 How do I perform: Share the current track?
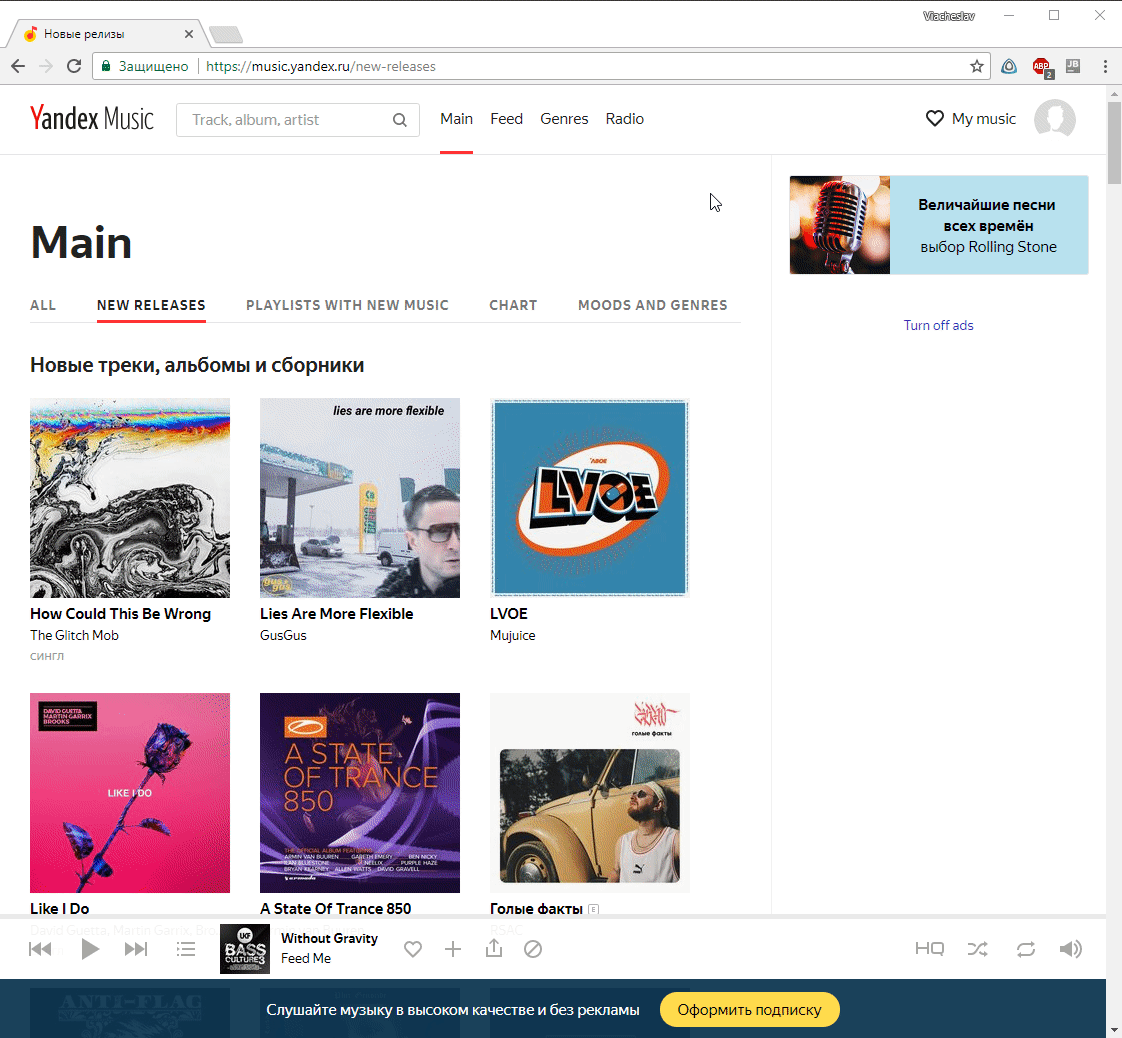494,949
